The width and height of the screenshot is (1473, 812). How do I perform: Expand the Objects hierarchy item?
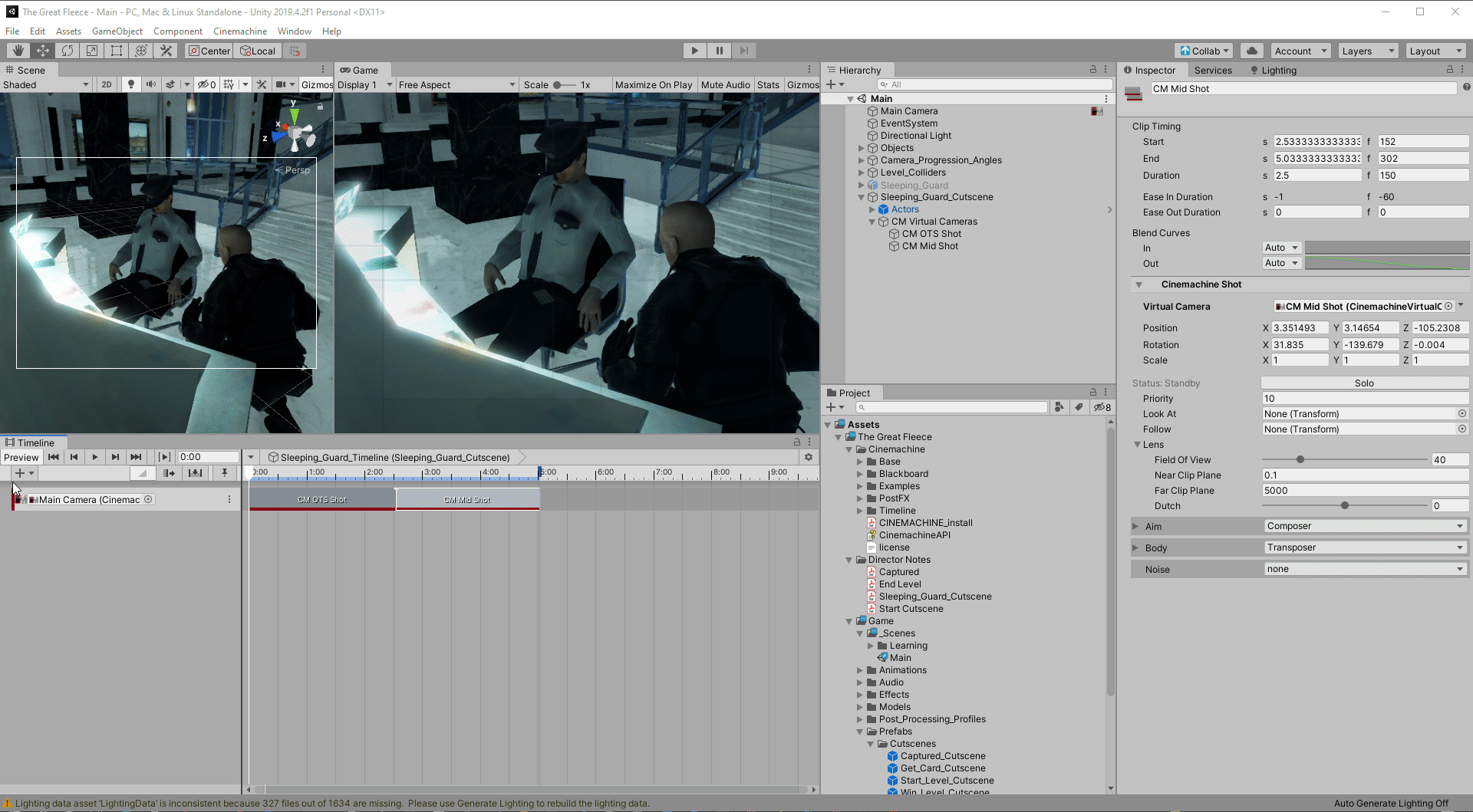tap(861, 148)
